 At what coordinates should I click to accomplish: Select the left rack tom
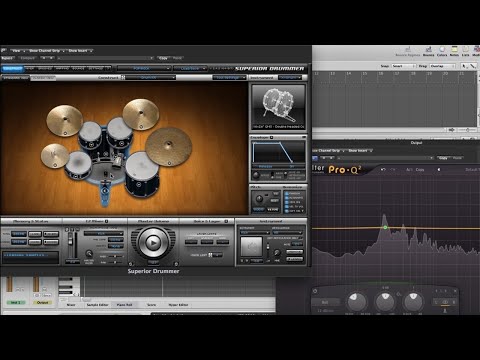tap(90, 136)
